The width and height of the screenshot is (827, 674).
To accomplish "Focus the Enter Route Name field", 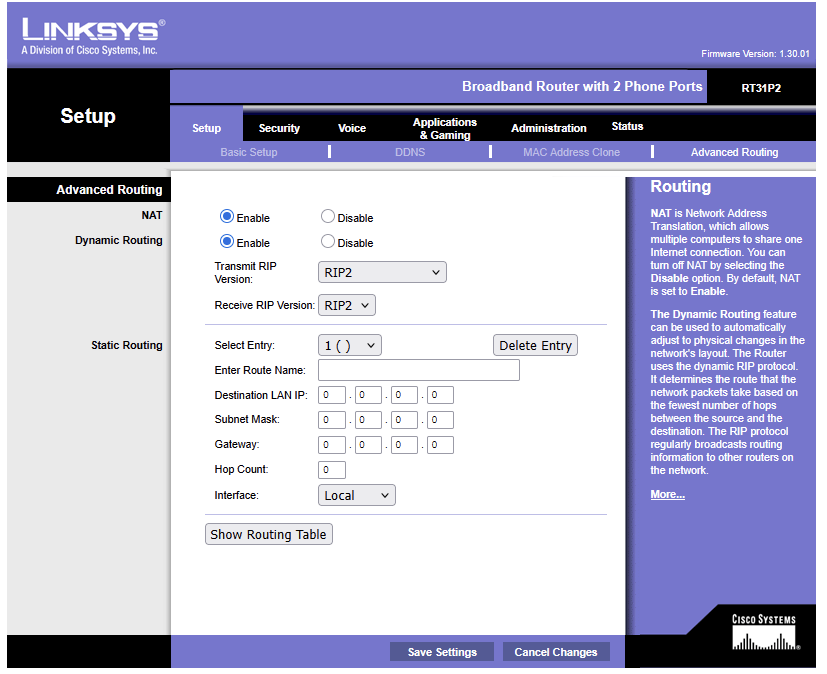I will pos(419,370).
